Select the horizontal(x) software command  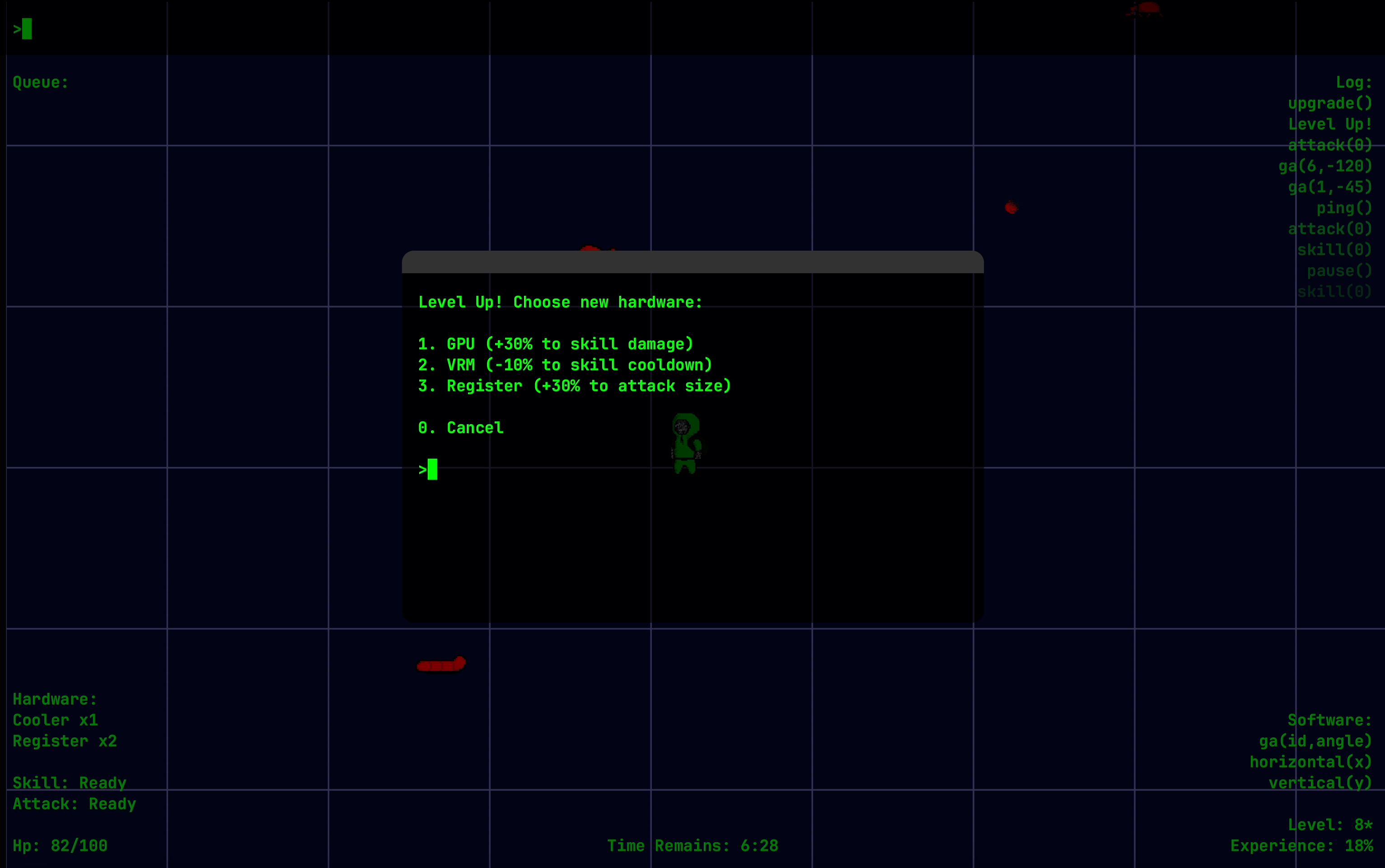(x=1312, y=762)
